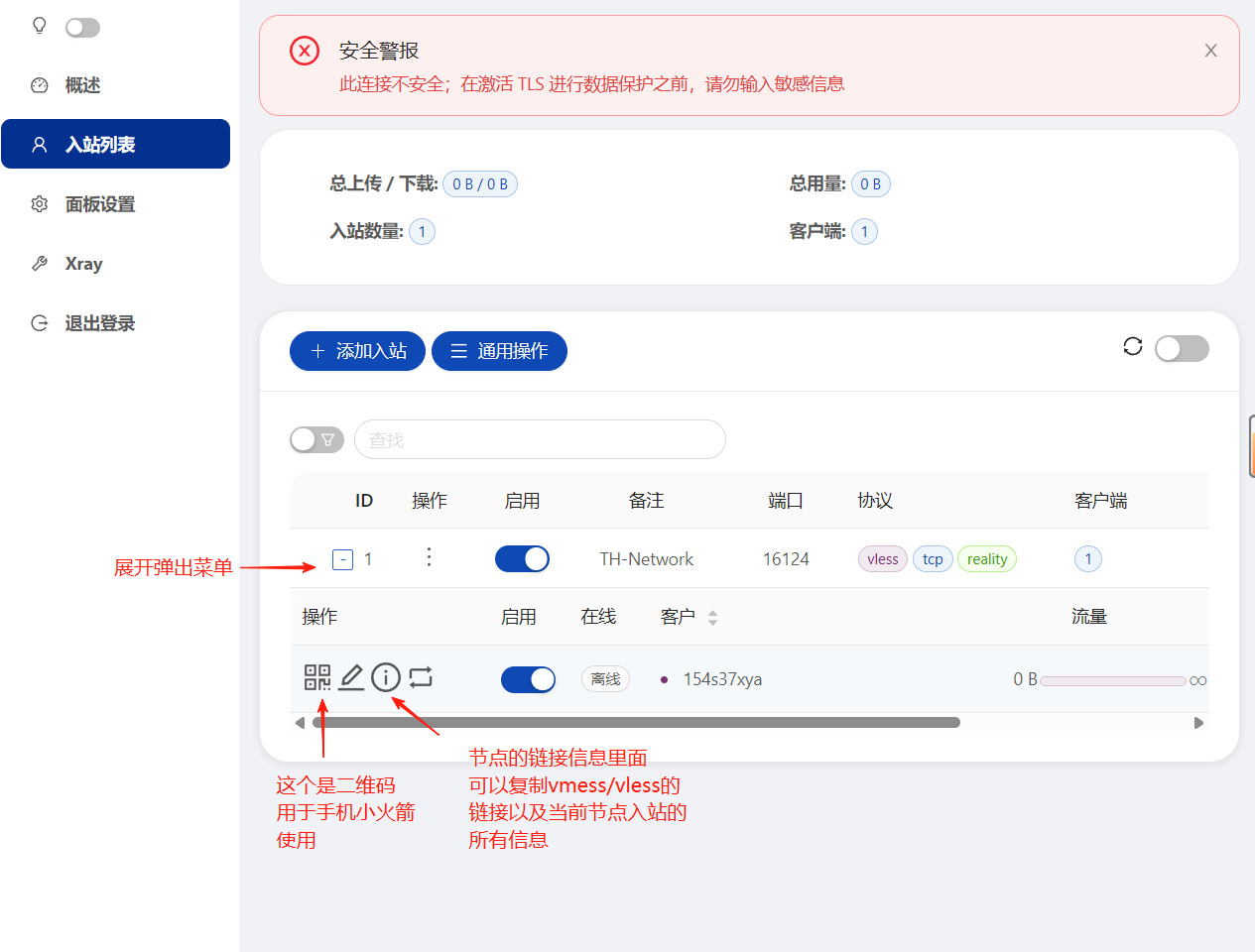Click 退出登录 to log out

99,323
